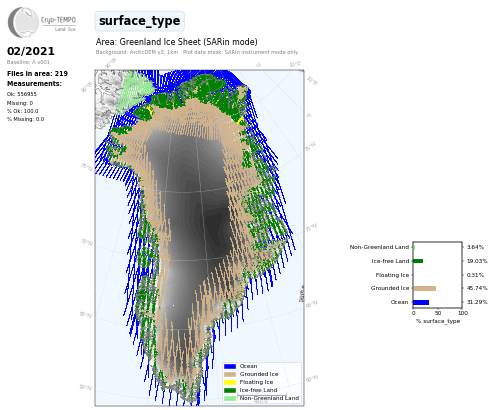Screen dimensions: 492x410
Task: Click the Non-Greenland Land chart label
Action: pos(379,247)
